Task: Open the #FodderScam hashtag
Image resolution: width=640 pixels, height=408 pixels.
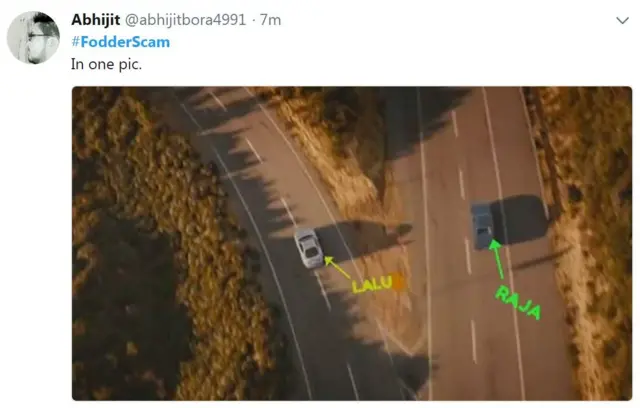Action: click(121, 42)
